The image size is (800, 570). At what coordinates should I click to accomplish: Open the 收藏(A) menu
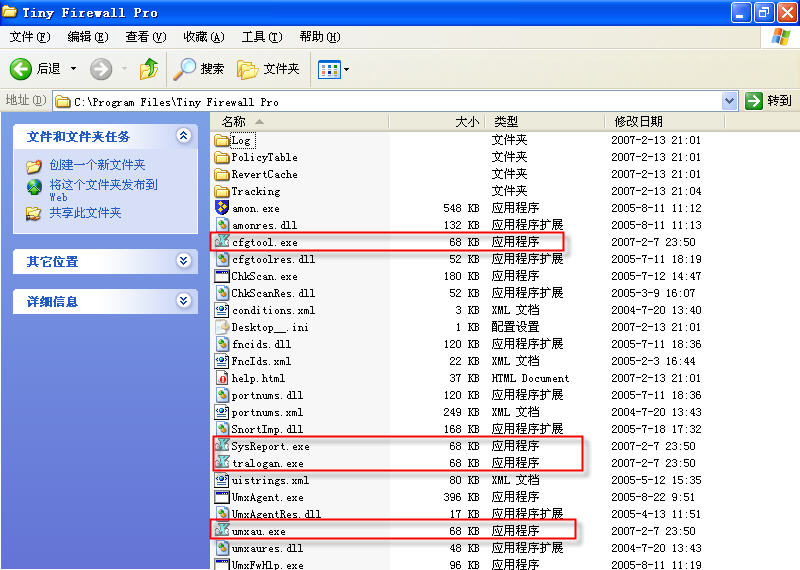click(x=204, y=37)
